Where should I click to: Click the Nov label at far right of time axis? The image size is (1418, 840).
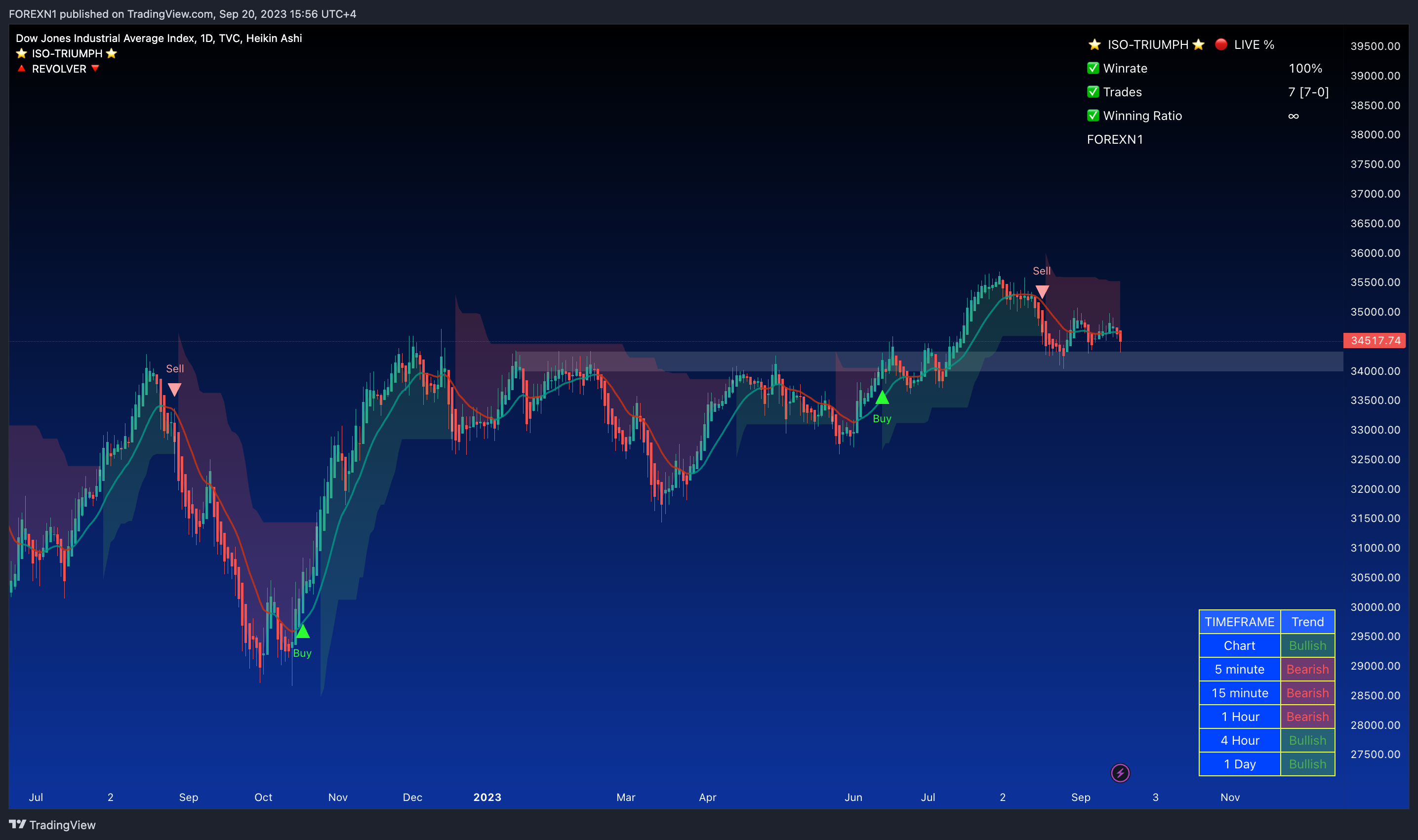coord(1230,798)
